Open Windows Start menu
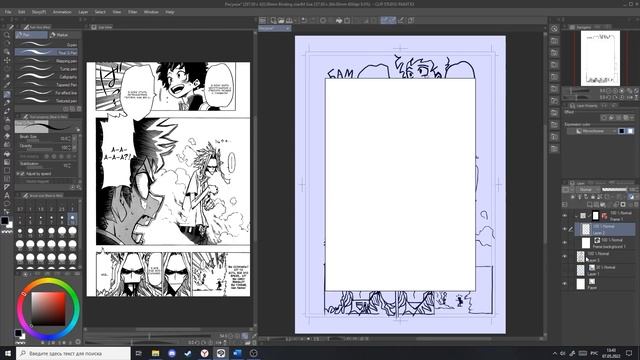 click(x=8, y=353)
